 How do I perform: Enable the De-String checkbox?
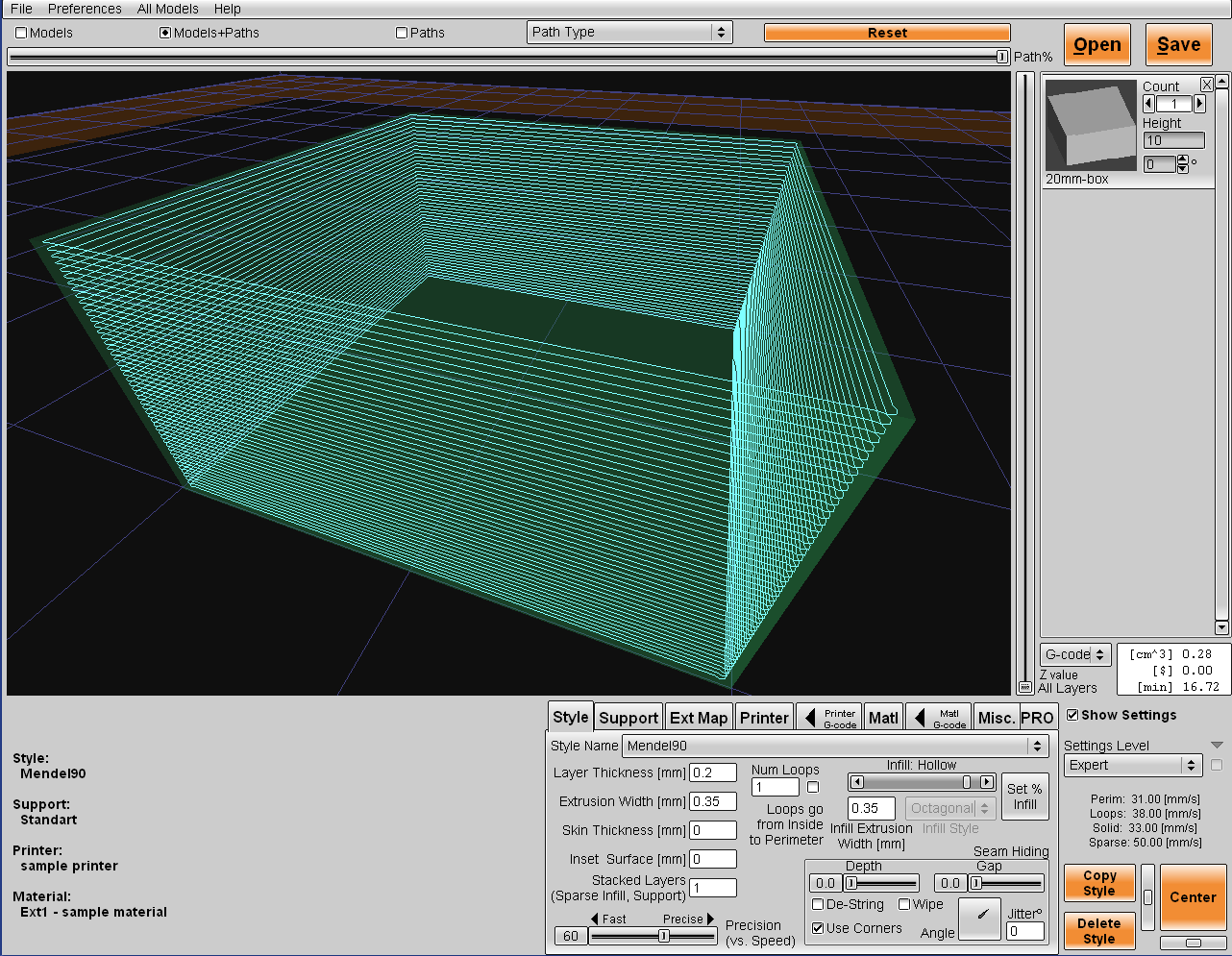coord(818,904)
